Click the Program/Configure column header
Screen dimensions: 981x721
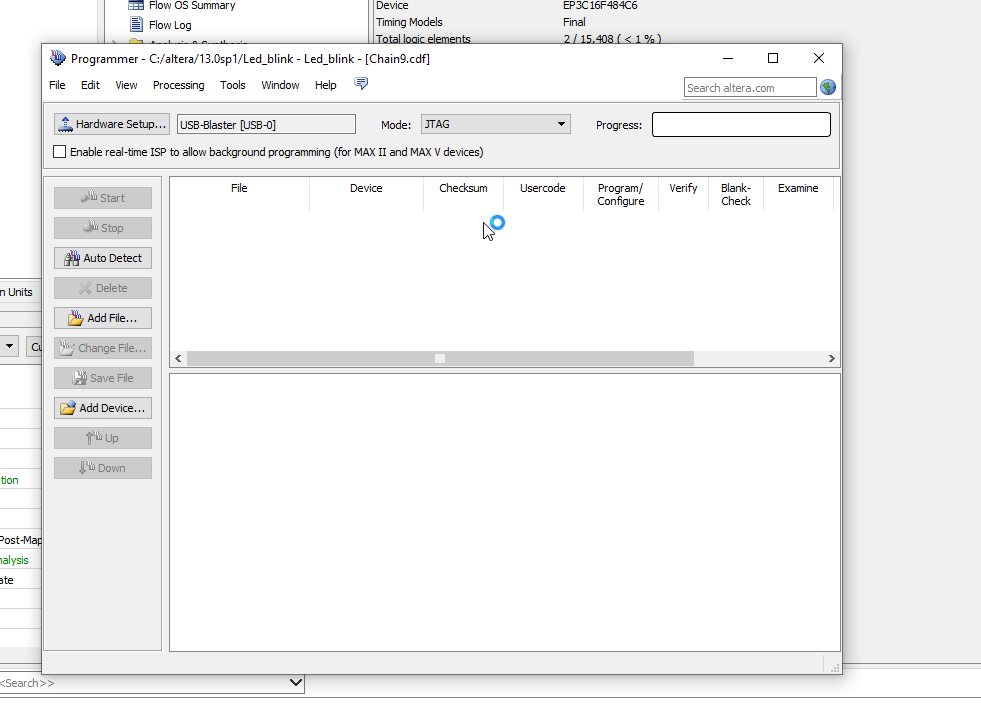(x=621, y=194)
